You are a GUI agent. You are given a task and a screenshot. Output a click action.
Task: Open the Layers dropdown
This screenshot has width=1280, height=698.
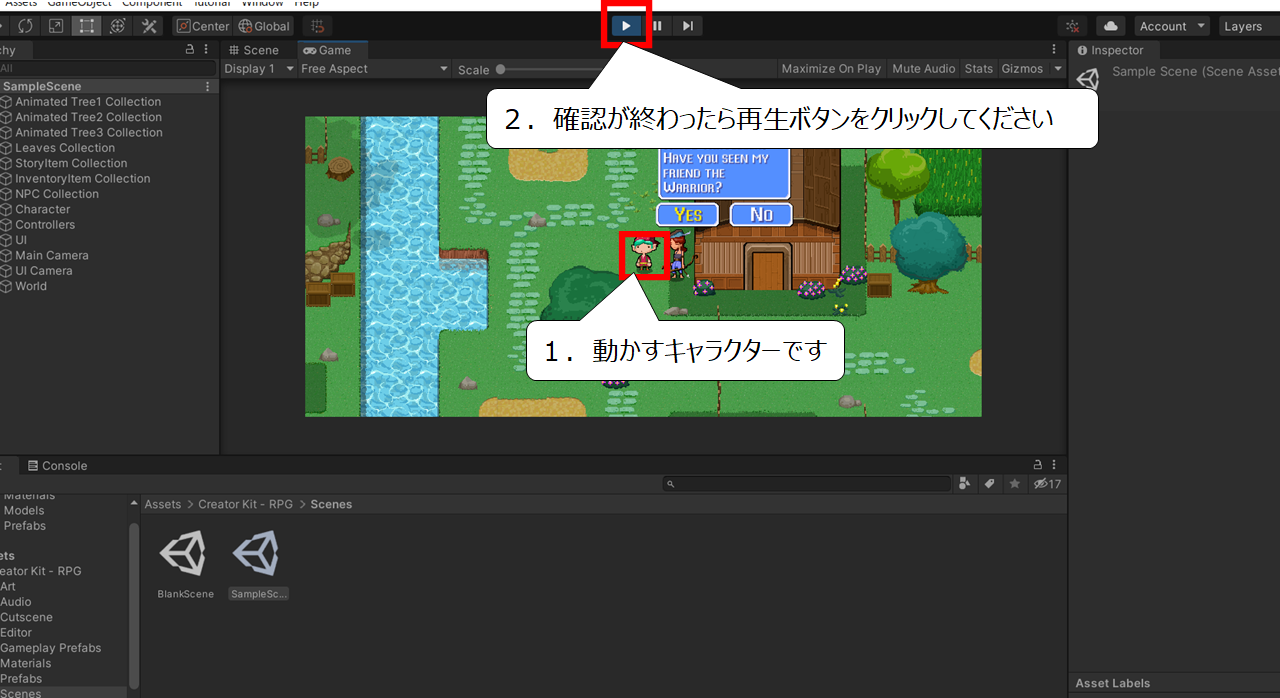[1249, 26]
